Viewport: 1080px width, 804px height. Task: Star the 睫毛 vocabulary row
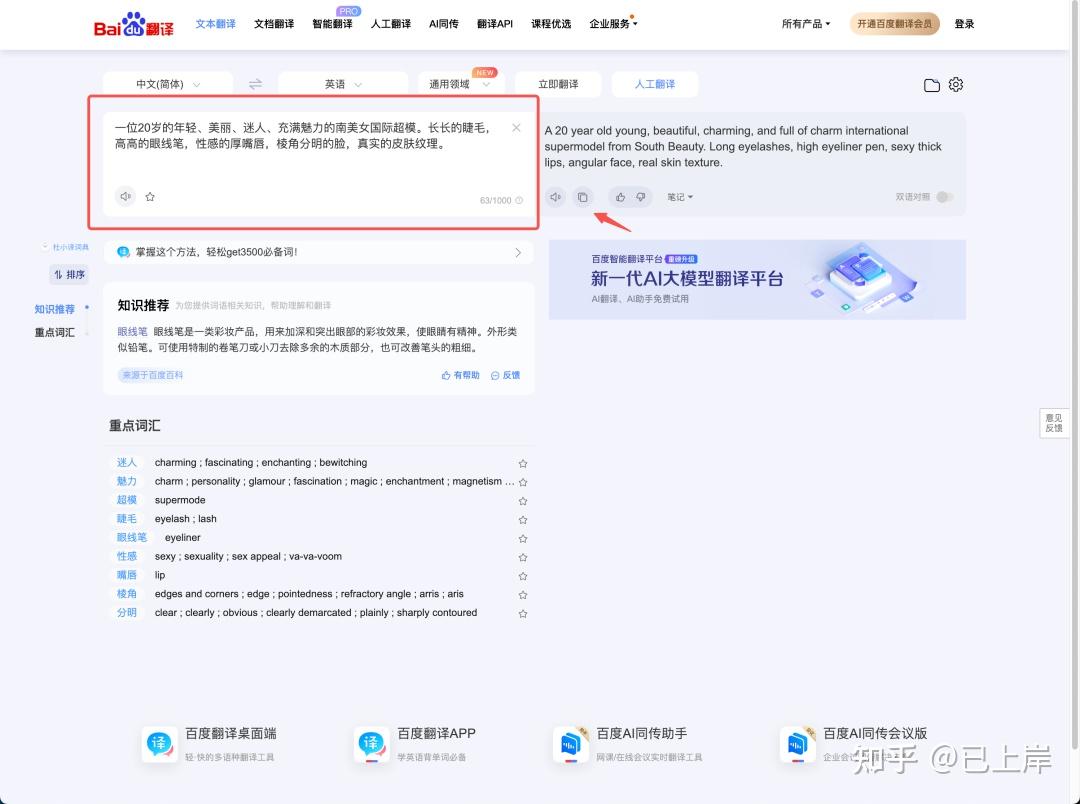click(x=523, y=519)
